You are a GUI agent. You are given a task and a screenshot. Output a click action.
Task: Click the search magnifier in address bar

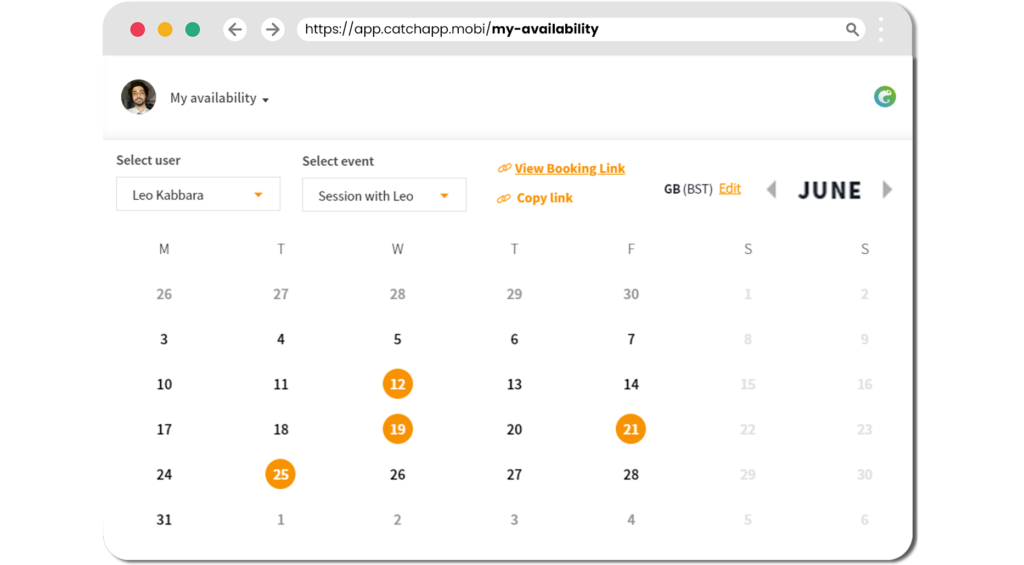[852, 29]
